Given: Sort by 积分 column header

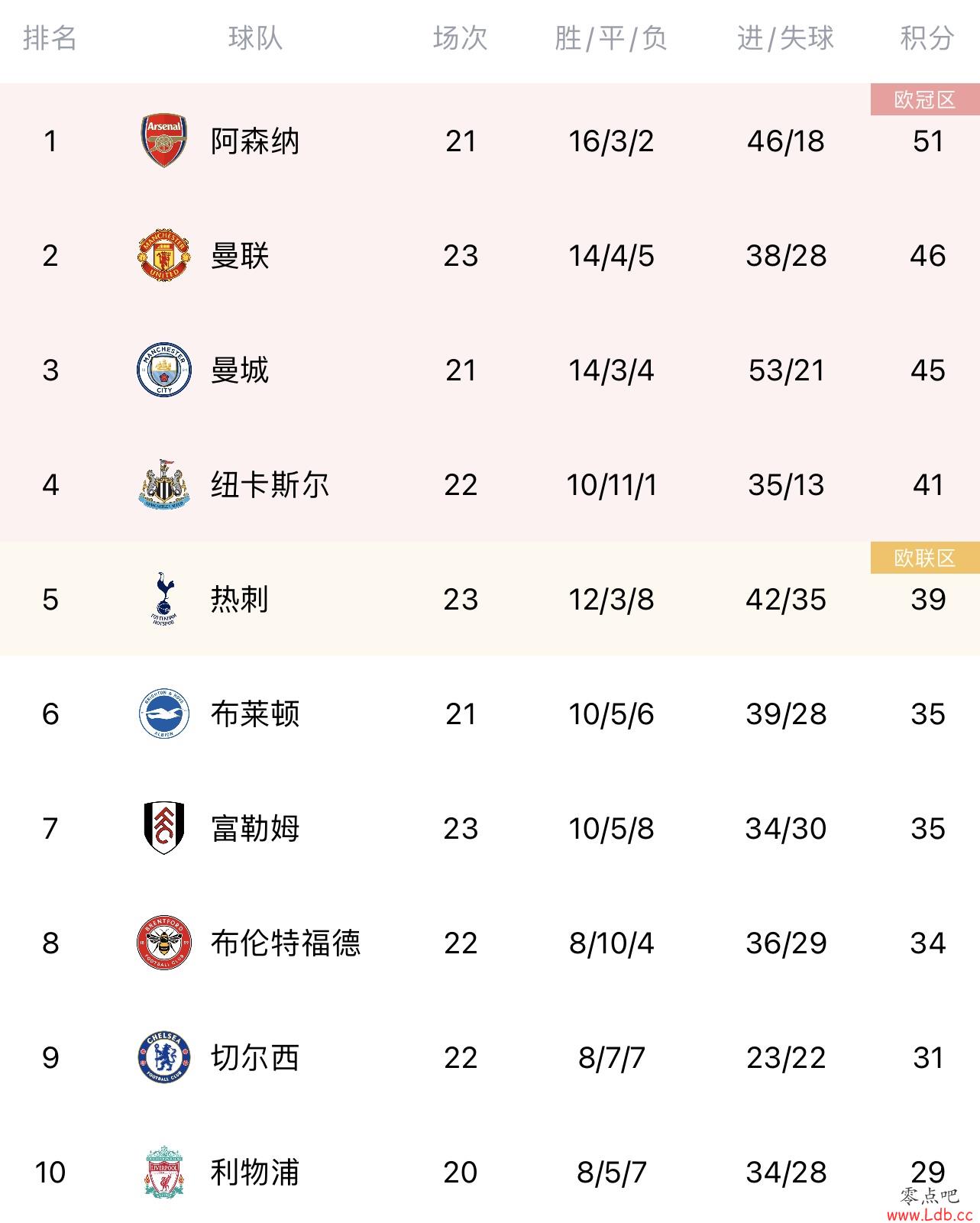Looking at the screenshot, I should pyautogui.click(x=927, y=37).
